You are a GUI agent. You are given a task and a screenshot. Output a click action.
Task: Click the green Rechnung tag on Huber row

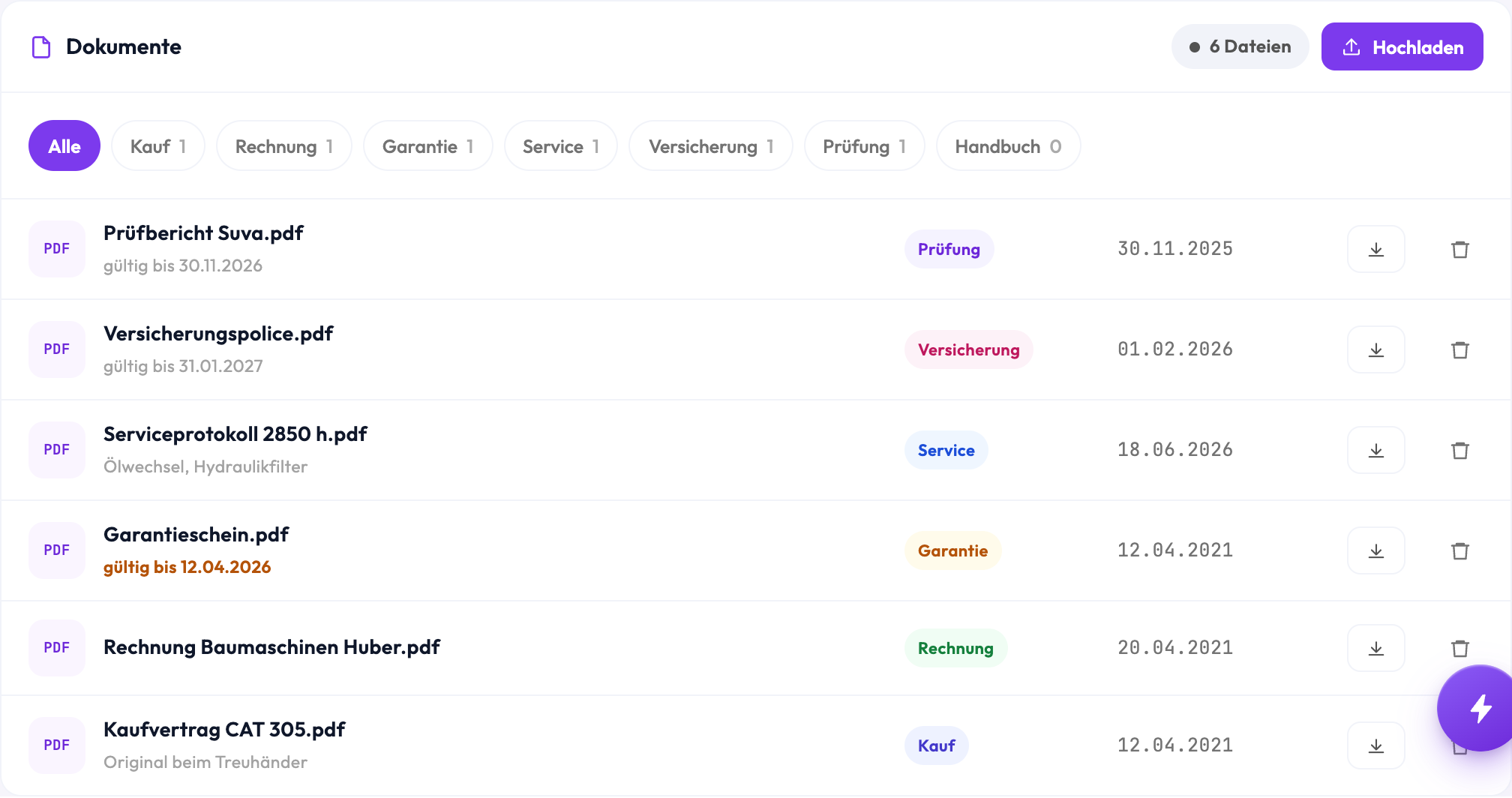point(955,648)
